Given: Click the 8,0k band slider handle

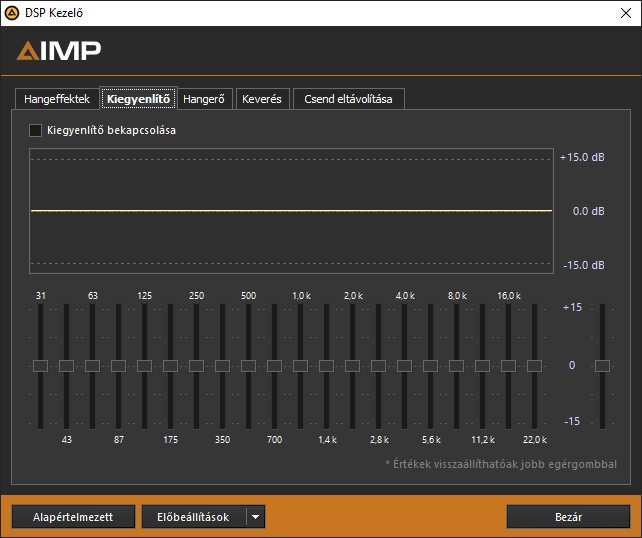Looking at the screenshot, I should tap(457, 366).
